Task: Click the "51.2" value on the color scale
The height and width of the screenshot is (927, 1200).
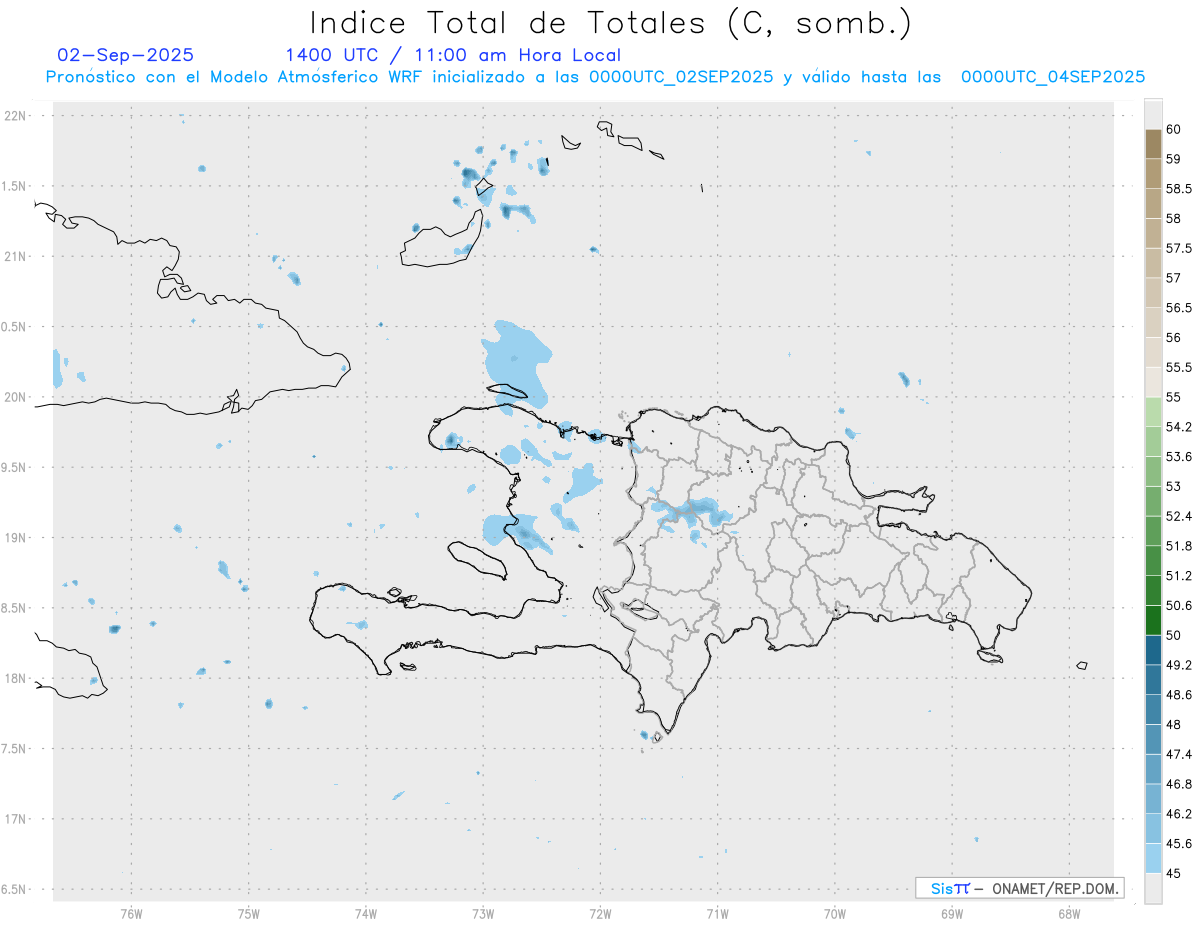Action: pos(1178,576)
